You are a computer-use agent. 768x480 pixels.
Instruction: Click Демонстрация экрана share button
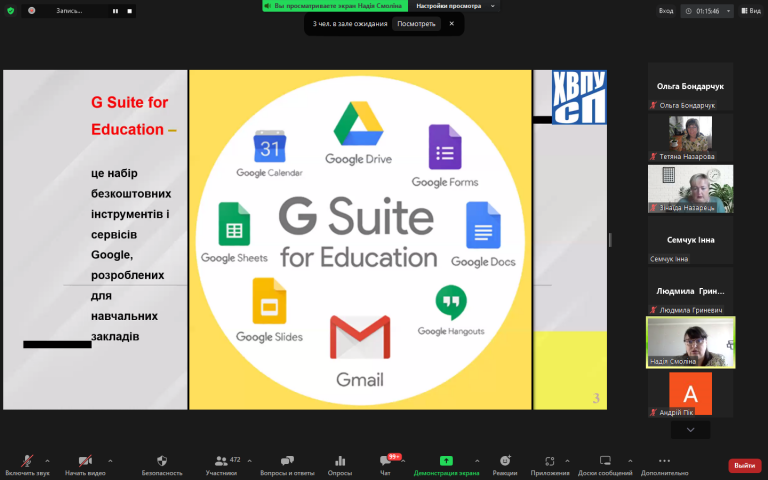point(446,465)
